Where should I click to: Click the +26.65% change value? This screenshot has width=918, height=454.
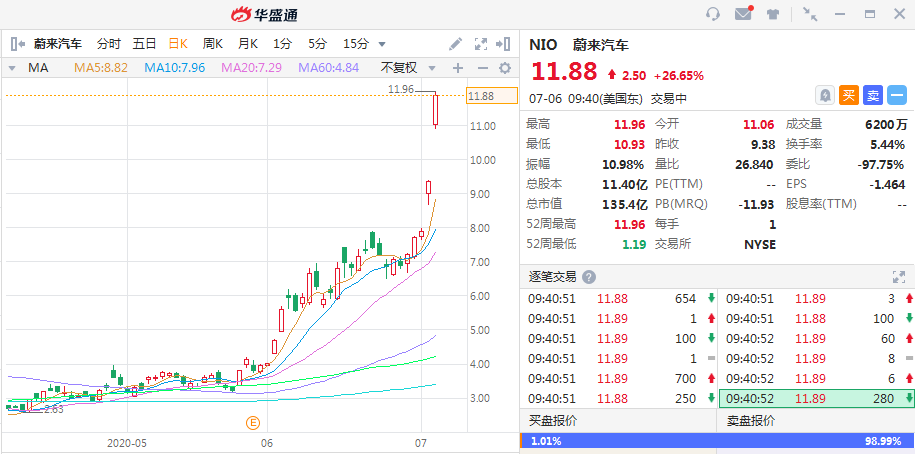[x=679, y=76]
